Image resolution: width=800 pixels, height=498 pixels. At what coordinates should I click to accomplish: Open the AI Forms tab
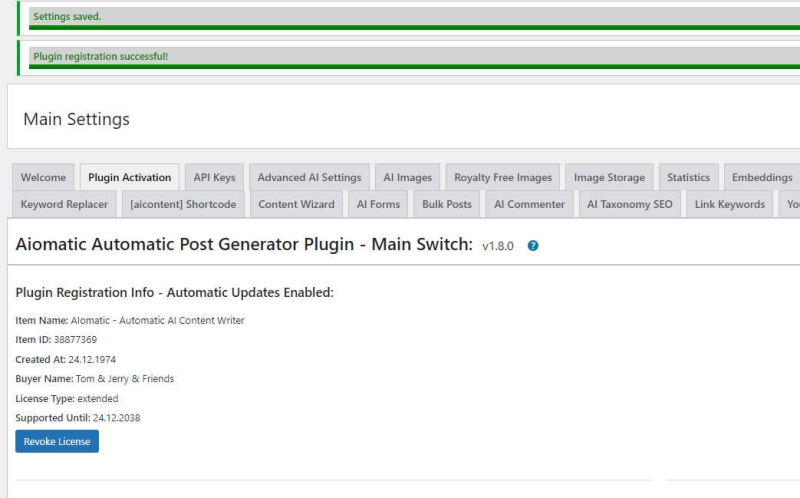tap(378, 204)
